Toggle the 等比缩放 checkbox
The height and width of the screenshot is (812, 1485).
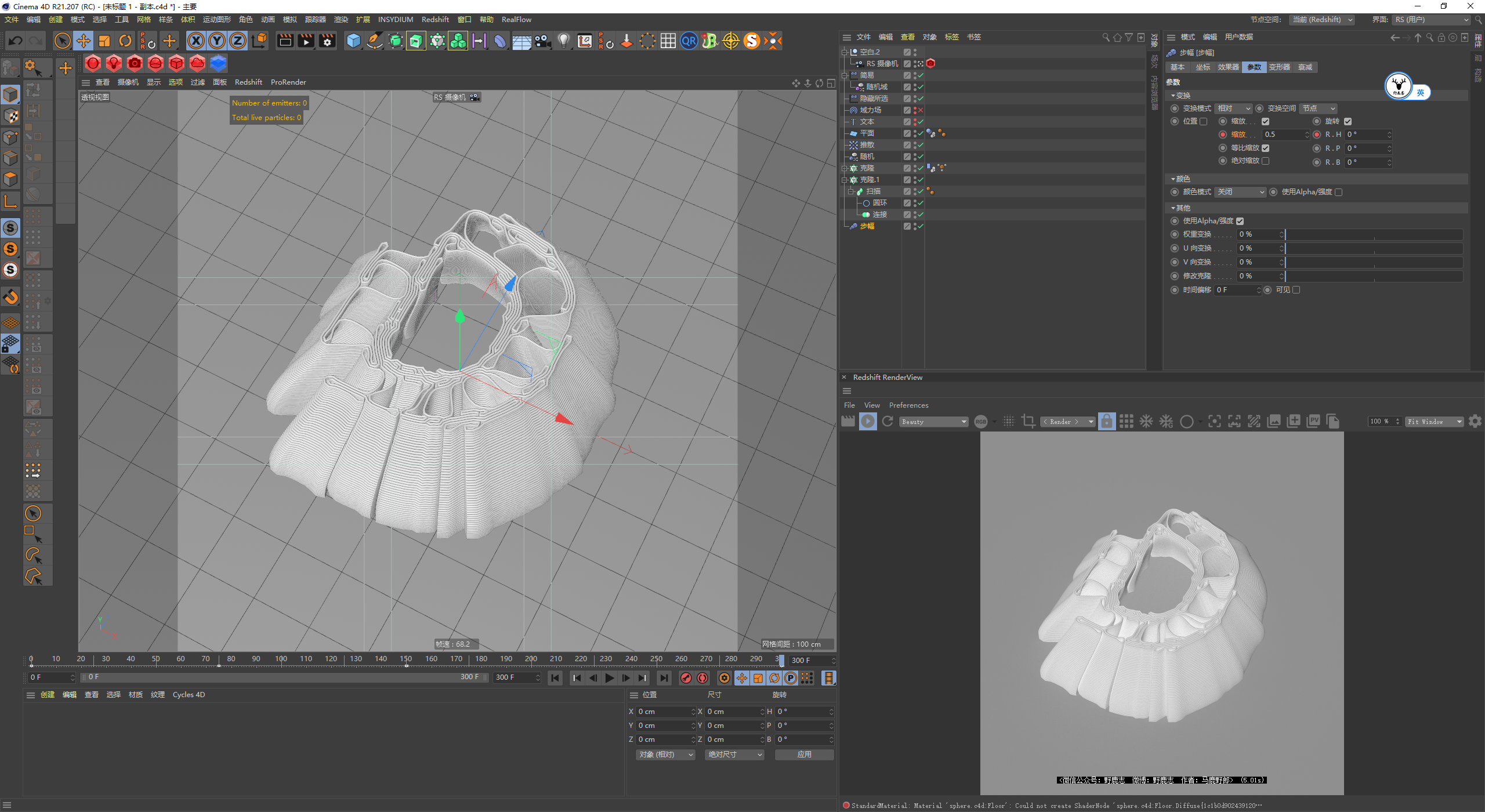1265,148
